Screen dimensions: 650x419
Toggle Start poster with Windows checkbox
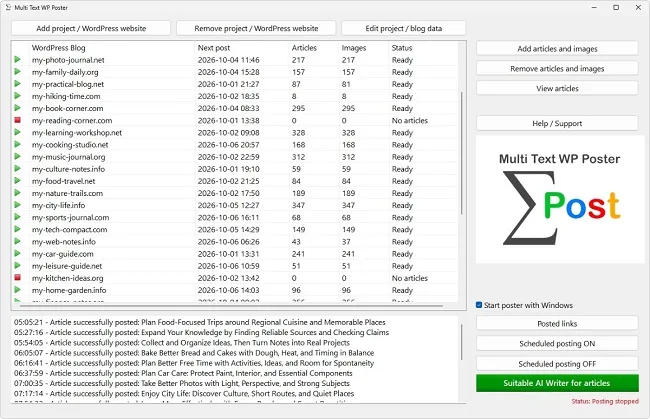click(479, 305)
